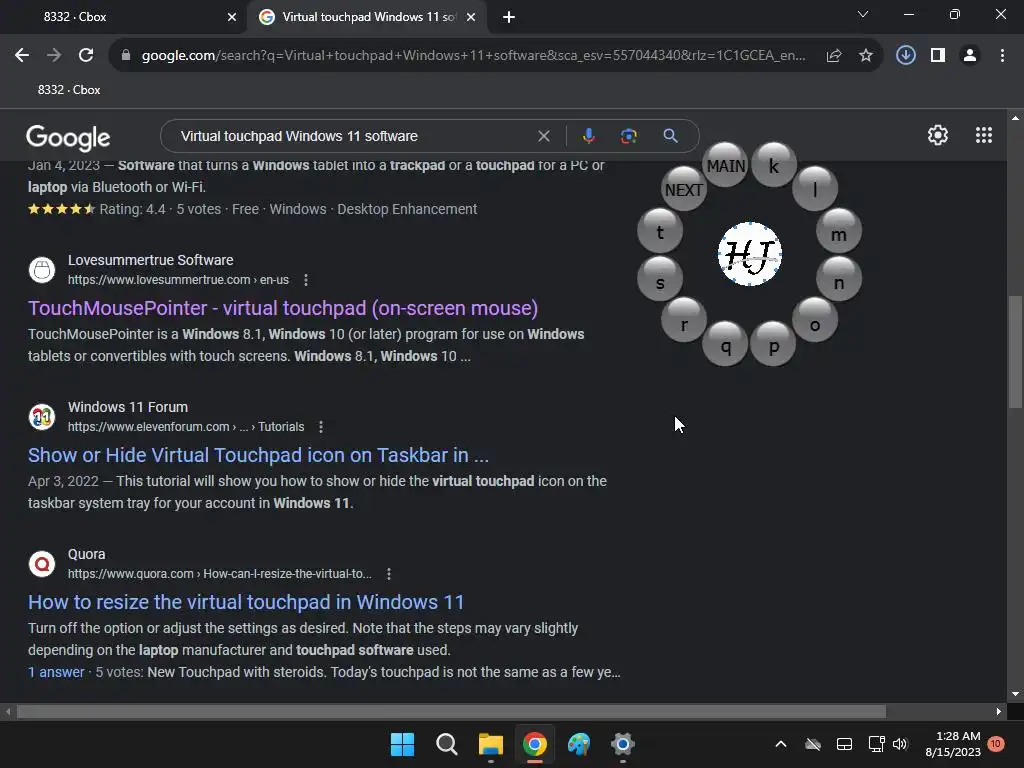The image size is (1024, 768).
Task: Open How to resize the virtual touchpad result
Action: click(x=246, y=601)
